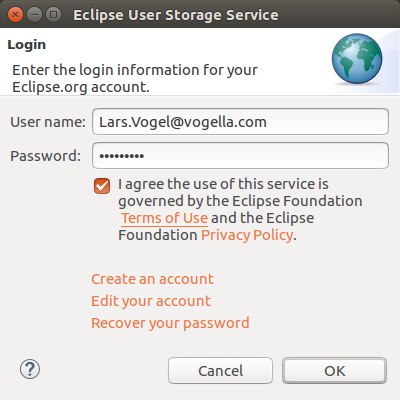The height and width of the screenshot is (400, 400).
Task: Confirm login with the OK button
Action: pos(335,371)
